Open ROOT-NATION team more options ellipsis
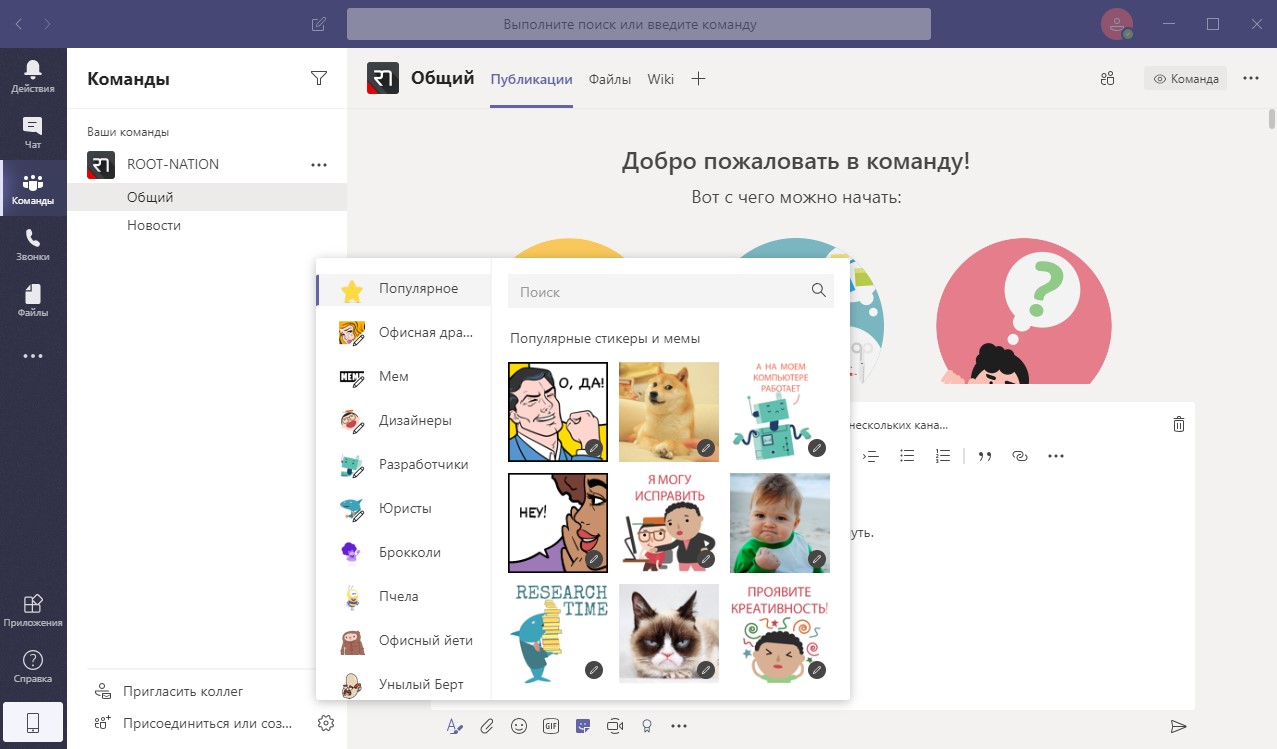 (319, 164)
